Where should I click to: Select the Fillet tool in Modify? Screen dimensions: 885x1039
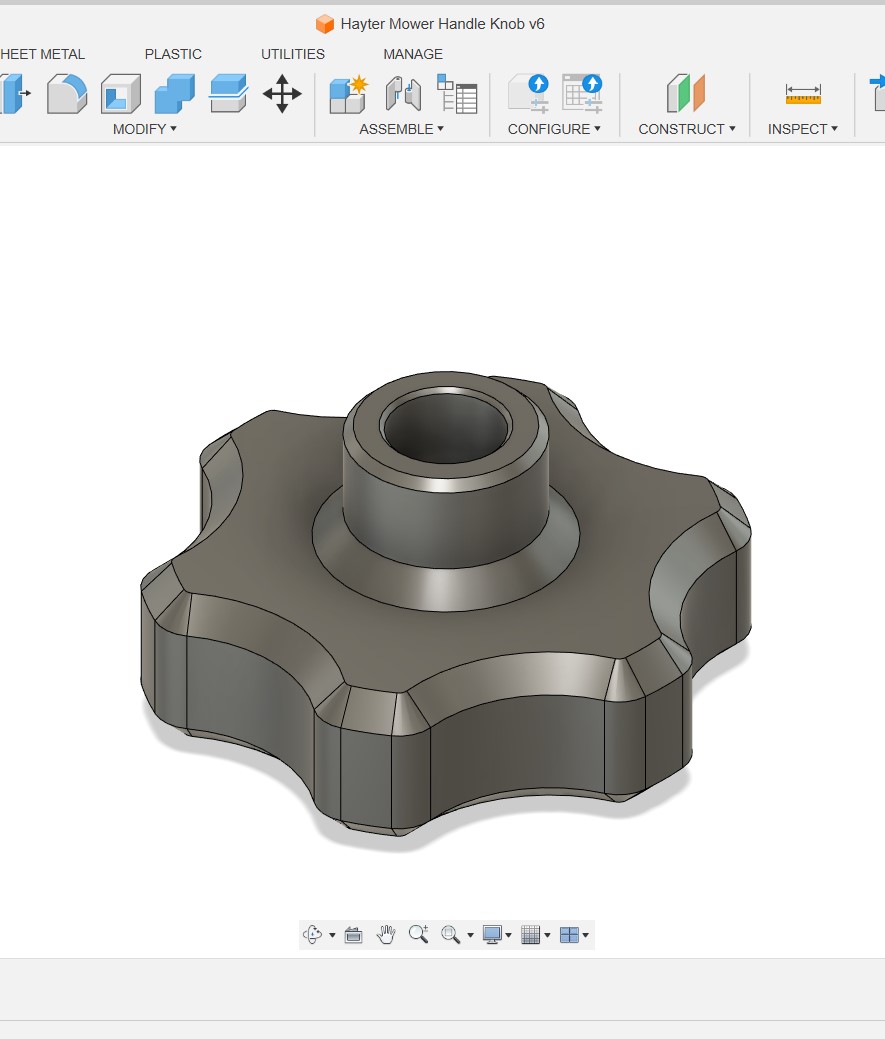point(67,94)
